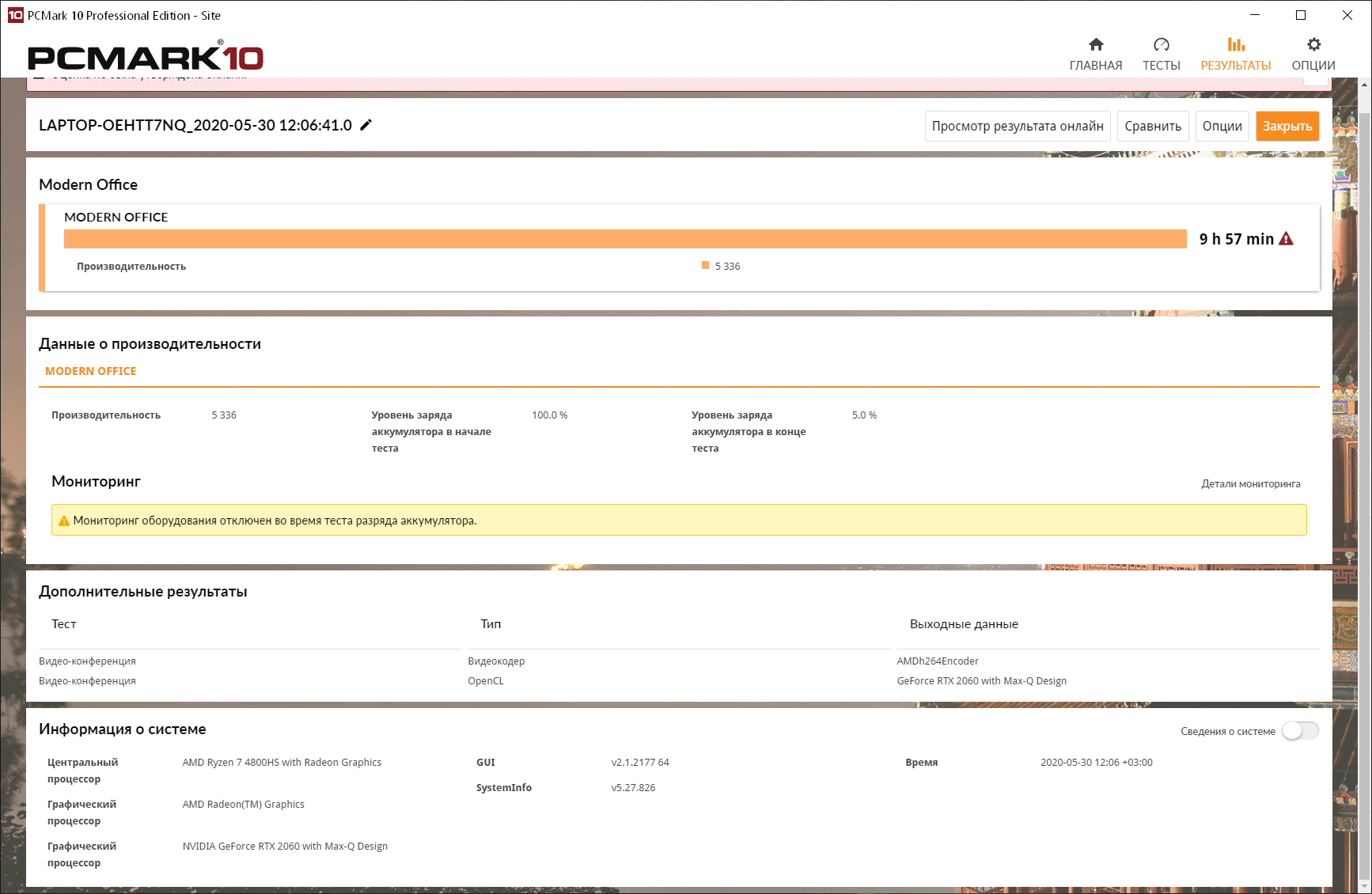Open the ОПЦИИ settings tab
Viewport: 1372px width, 894px height.
(1313, 54)
